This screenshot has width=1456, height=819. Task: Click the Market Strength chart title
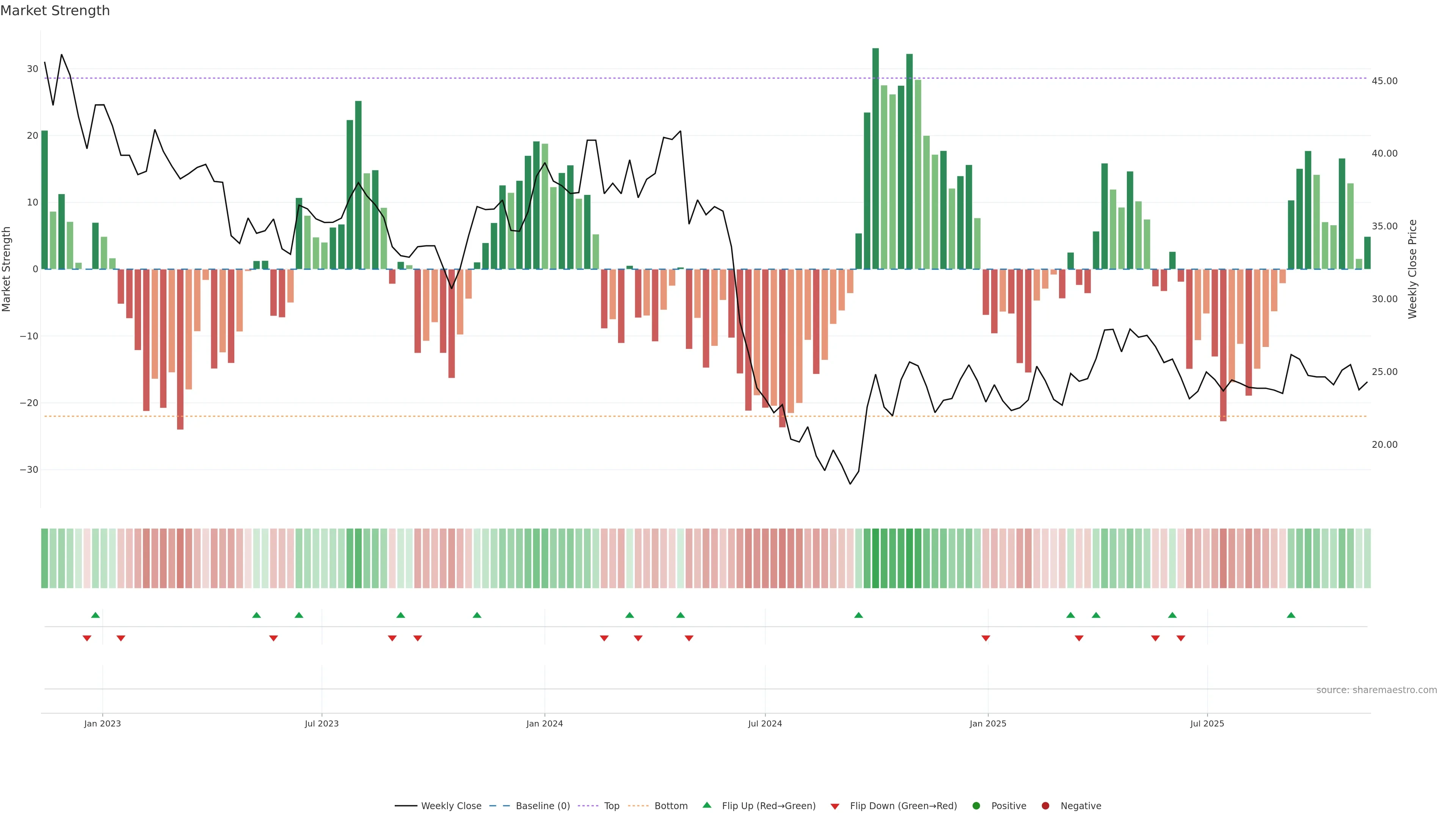click(55, 11)
